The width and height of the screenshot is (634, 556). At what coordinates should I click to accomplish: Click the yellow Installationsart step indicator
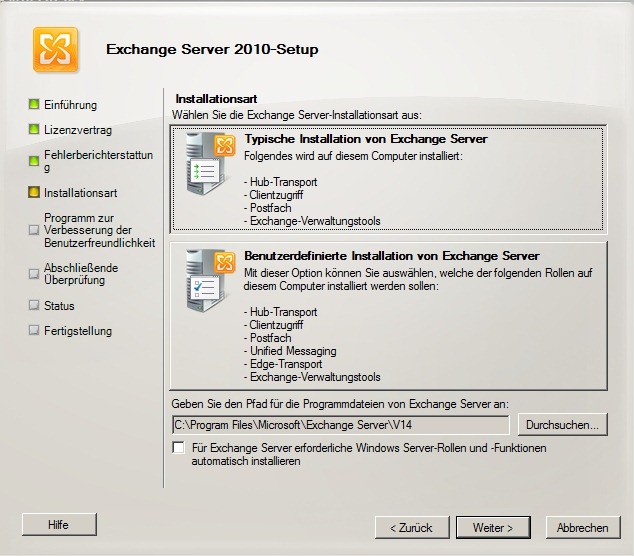tap(34, 192)
